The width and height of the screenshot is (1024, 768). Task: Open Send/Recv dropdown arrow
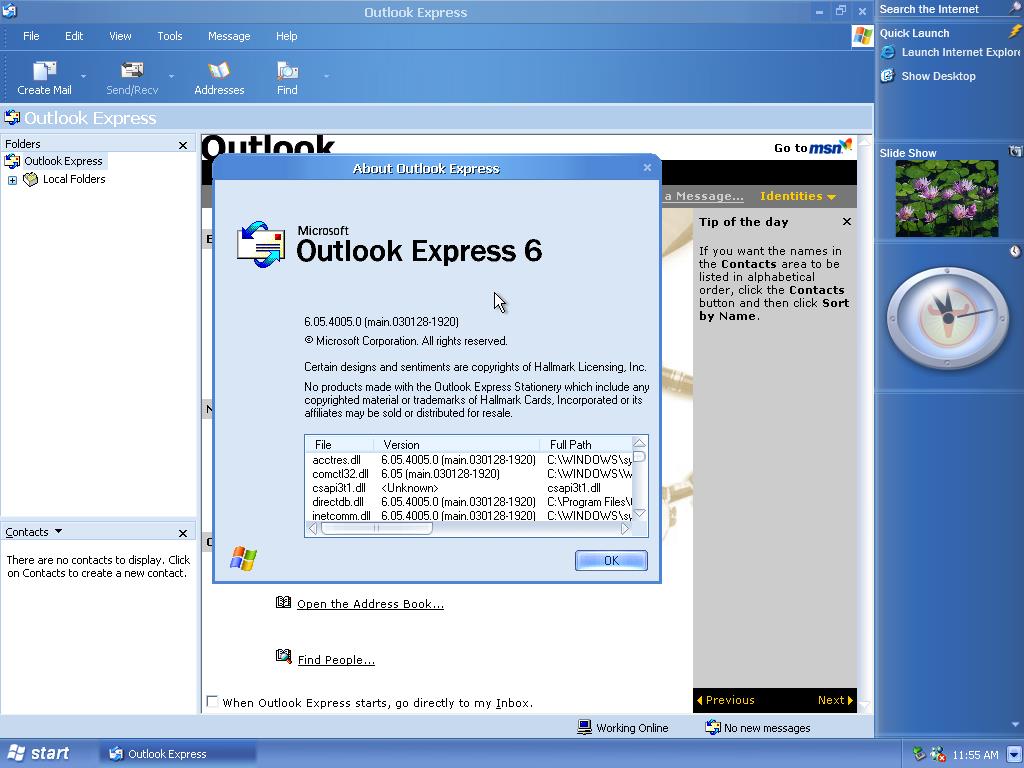pos(171,76)
